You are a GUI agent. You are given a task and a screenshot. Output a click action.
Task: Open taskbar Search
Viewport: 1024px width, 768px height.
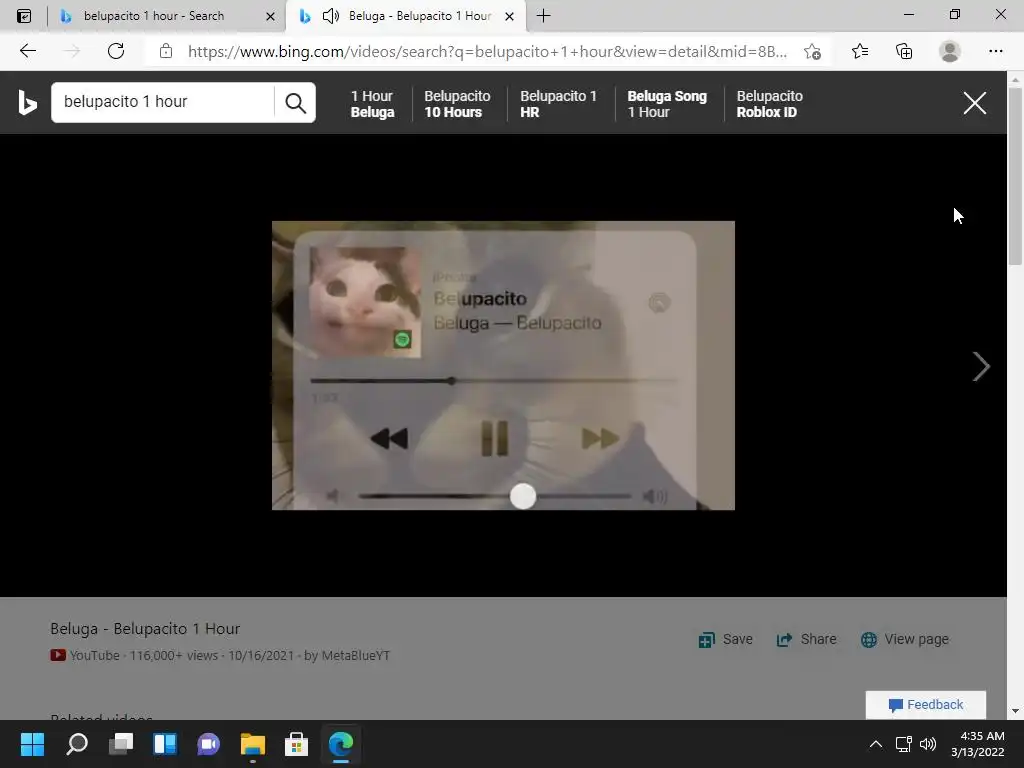click(x=76, y=744)
